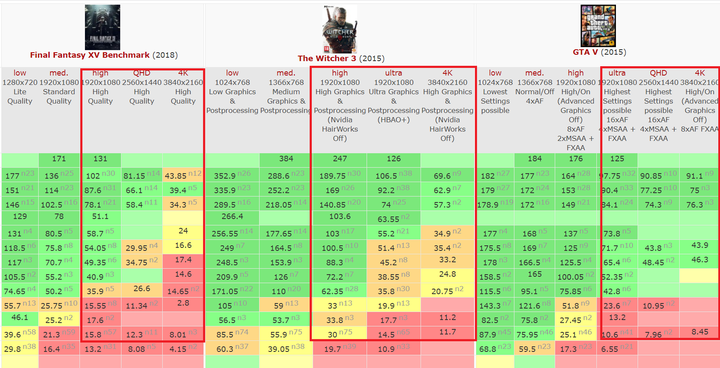Click the cell showing 171

click(59, 159)
